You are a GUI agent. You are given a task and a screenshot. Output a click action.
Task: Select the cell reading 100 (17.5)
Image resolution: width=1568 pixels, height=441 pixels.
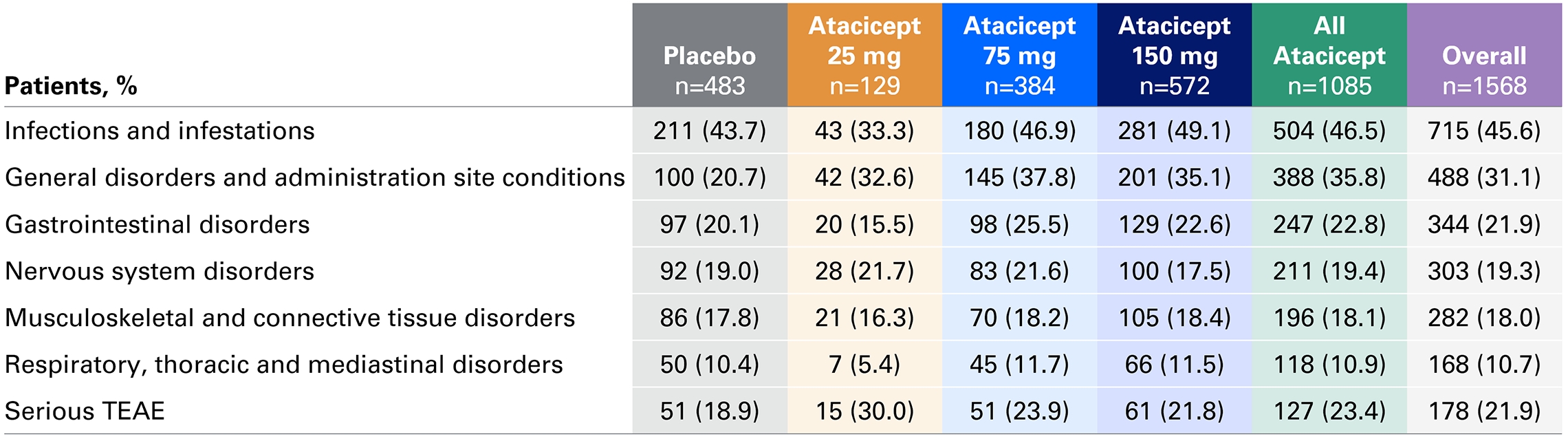pos(1174,271)
